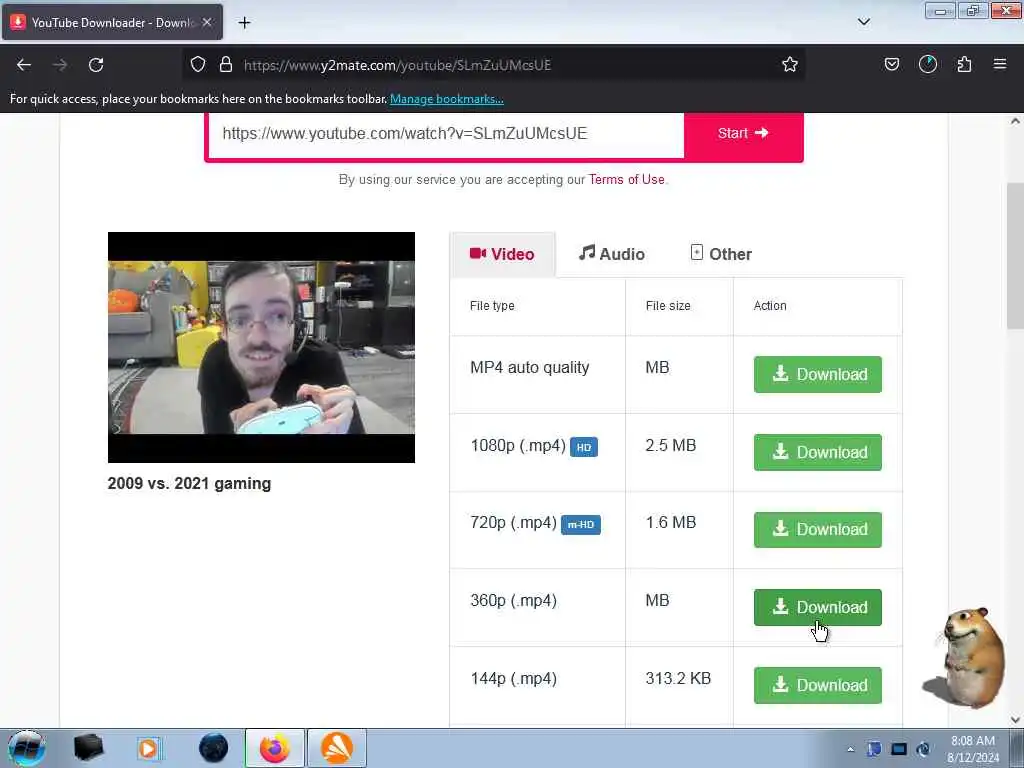Open the Pocket save icon
Screen dimensions: 1024x768
(x=891, y=64)
